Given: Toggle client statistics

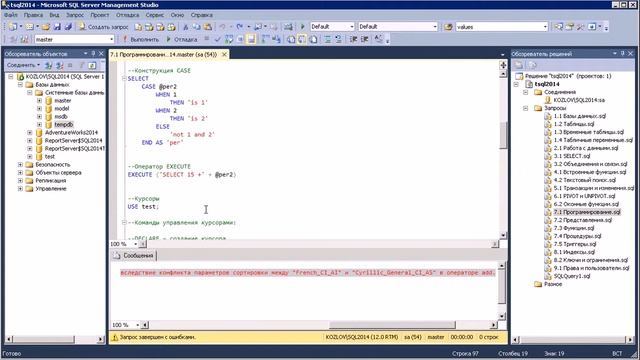Looking at the screenshot, I should 276,39.
